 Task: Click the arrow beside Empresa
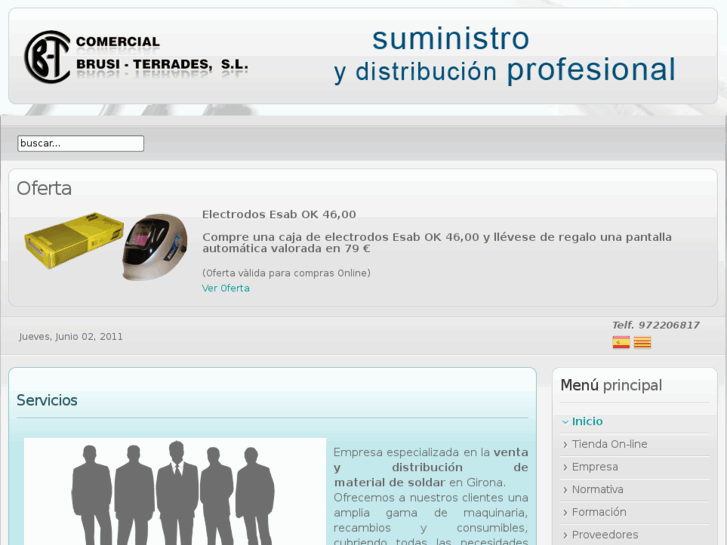click(565, 467)
